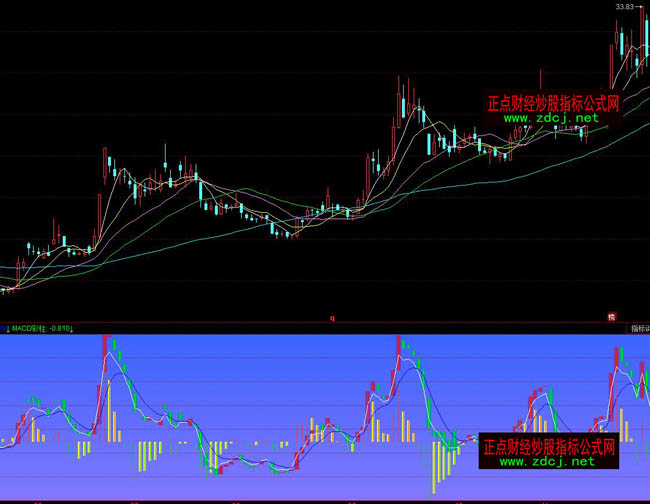Click the red marker icon above the indicator panel
The height and width of the screenshot is (504, 650).
click(611, 317)
